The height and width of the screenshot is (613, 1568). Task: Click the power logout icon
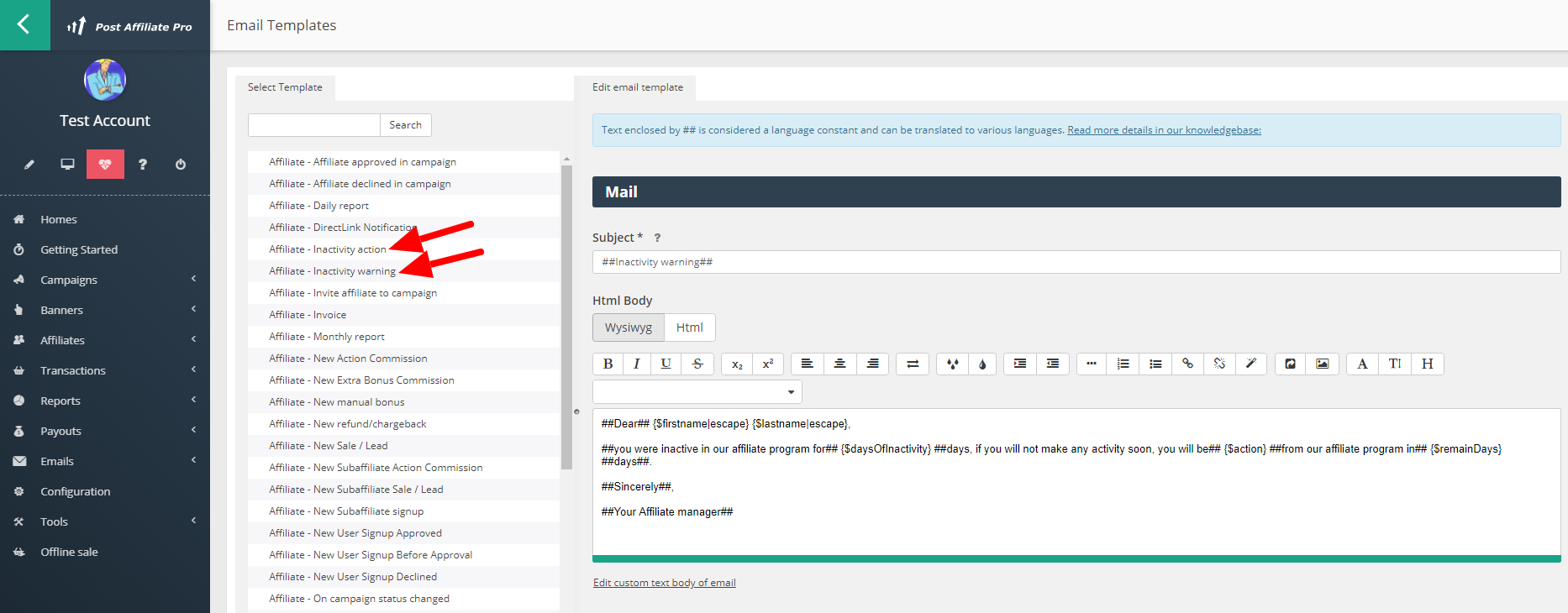click(x=181, y=165)
